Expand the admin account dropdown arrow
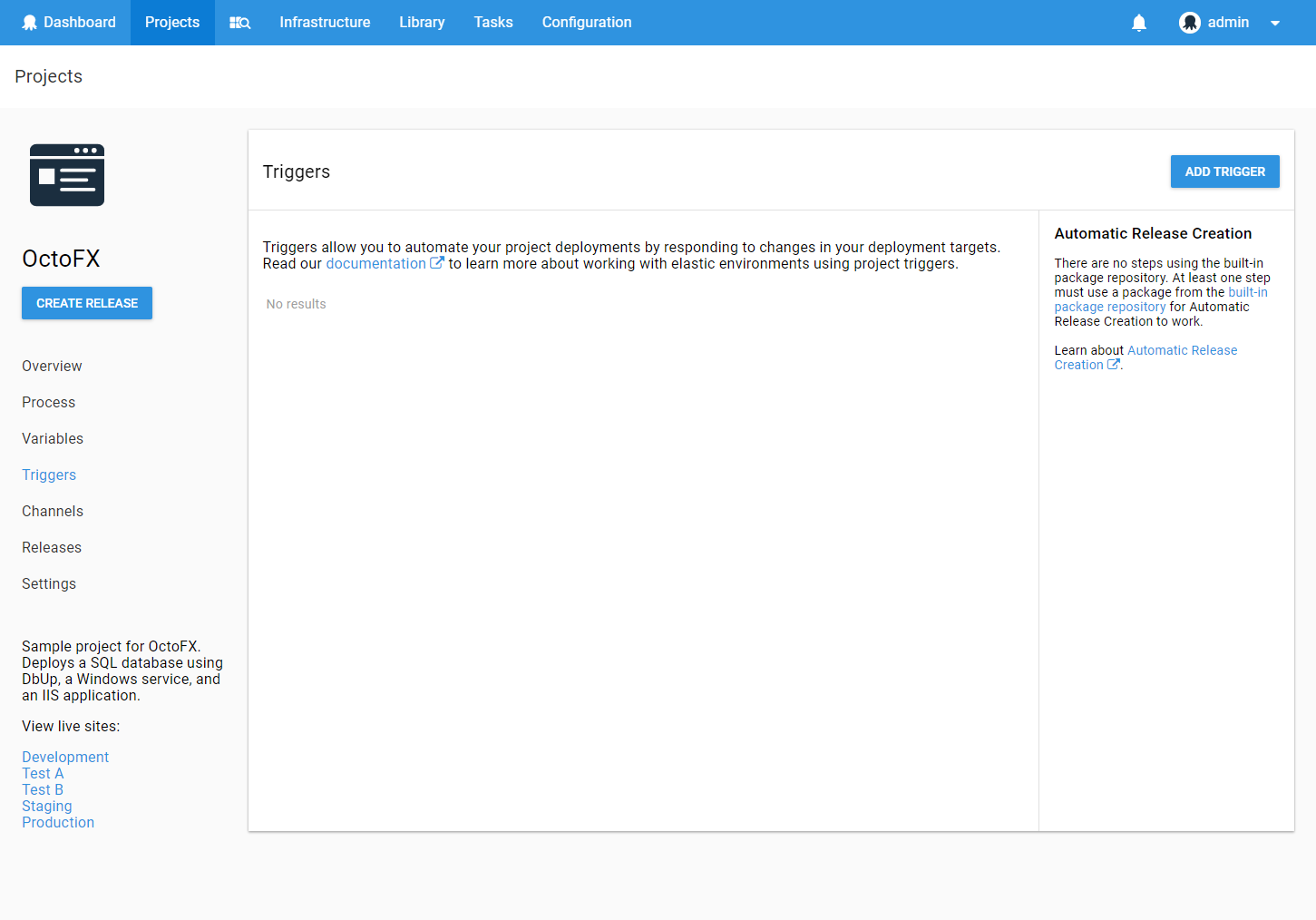This screenshot has width=1316, height=920. click(x=1275, y=24)
